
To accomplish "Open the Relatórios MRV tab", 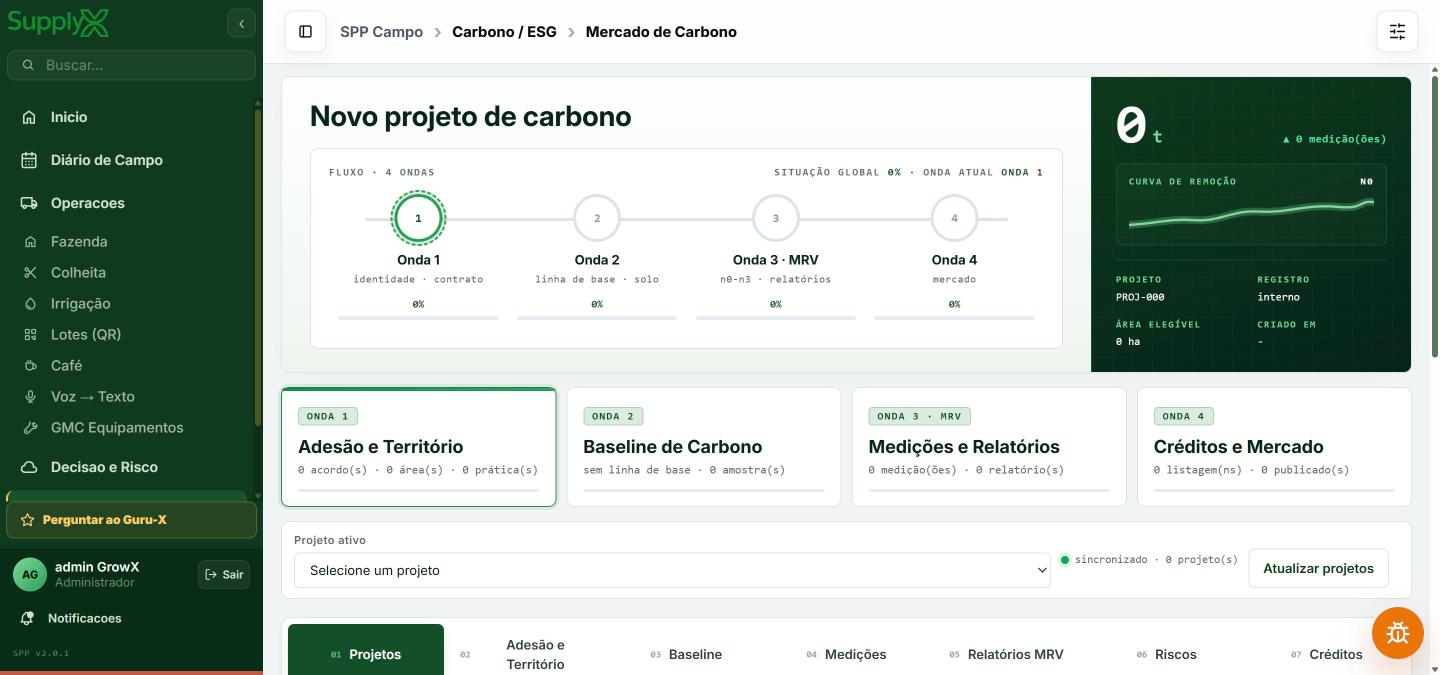I will [1007, 654].
